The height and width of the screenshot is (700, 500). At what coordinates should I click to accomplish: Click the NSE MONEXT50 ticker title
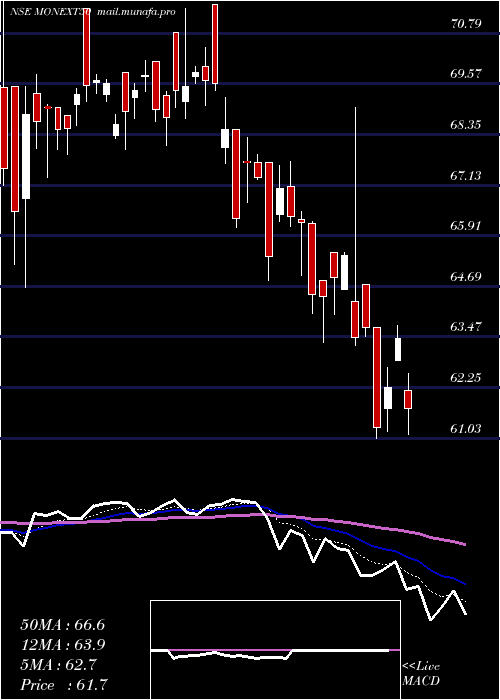50,12
